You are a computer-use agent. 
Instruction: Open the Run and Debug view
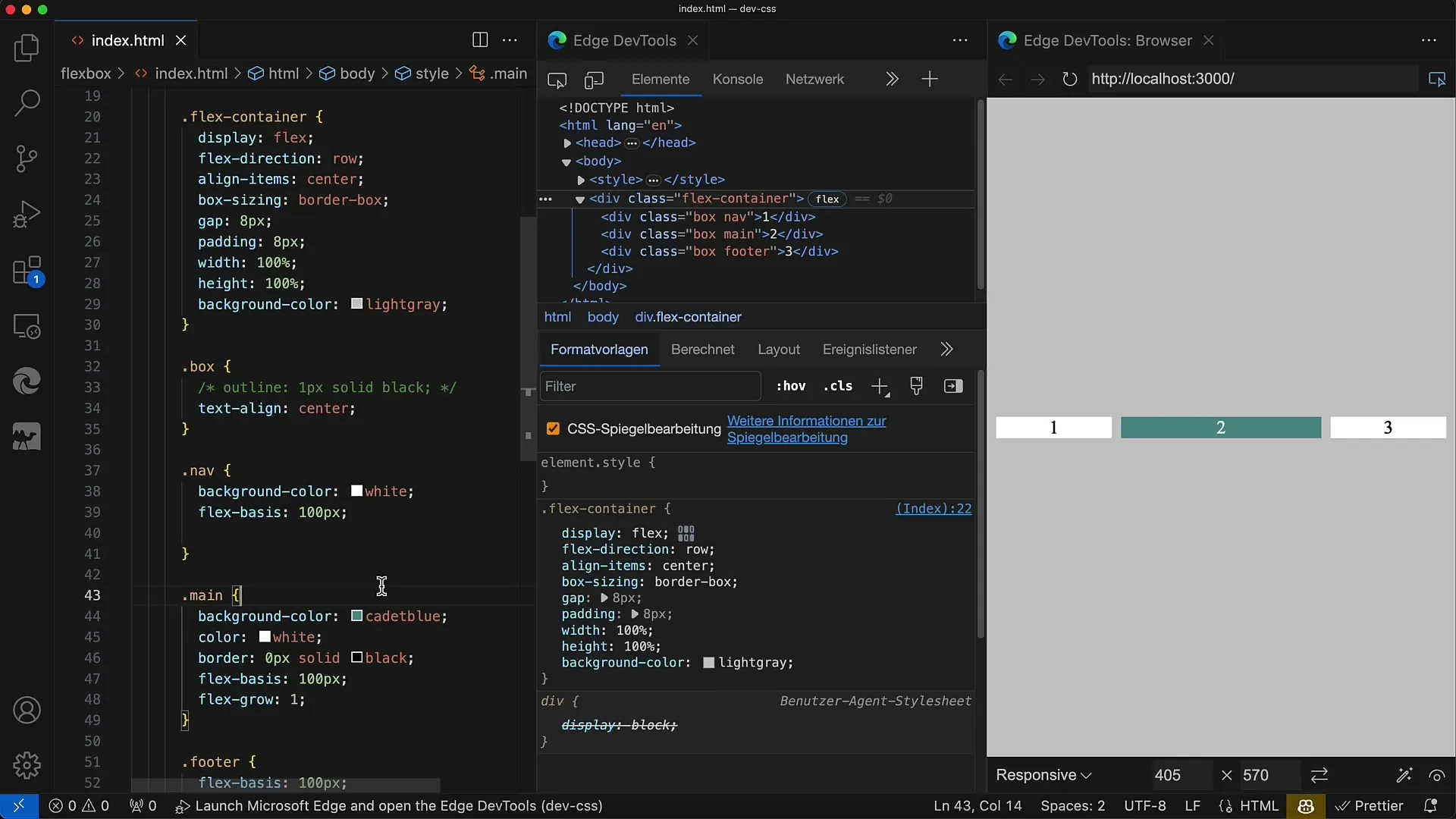pos(27,214)
